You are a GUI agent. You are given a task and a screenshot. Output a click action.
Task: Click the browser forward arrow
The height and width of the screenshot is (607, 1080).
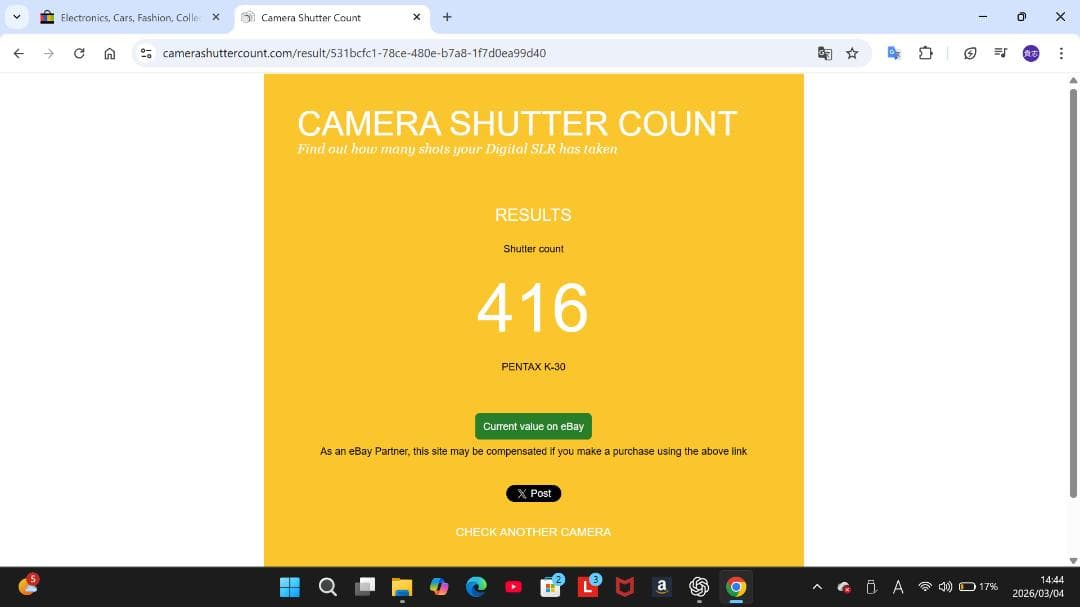coord(48,53)
